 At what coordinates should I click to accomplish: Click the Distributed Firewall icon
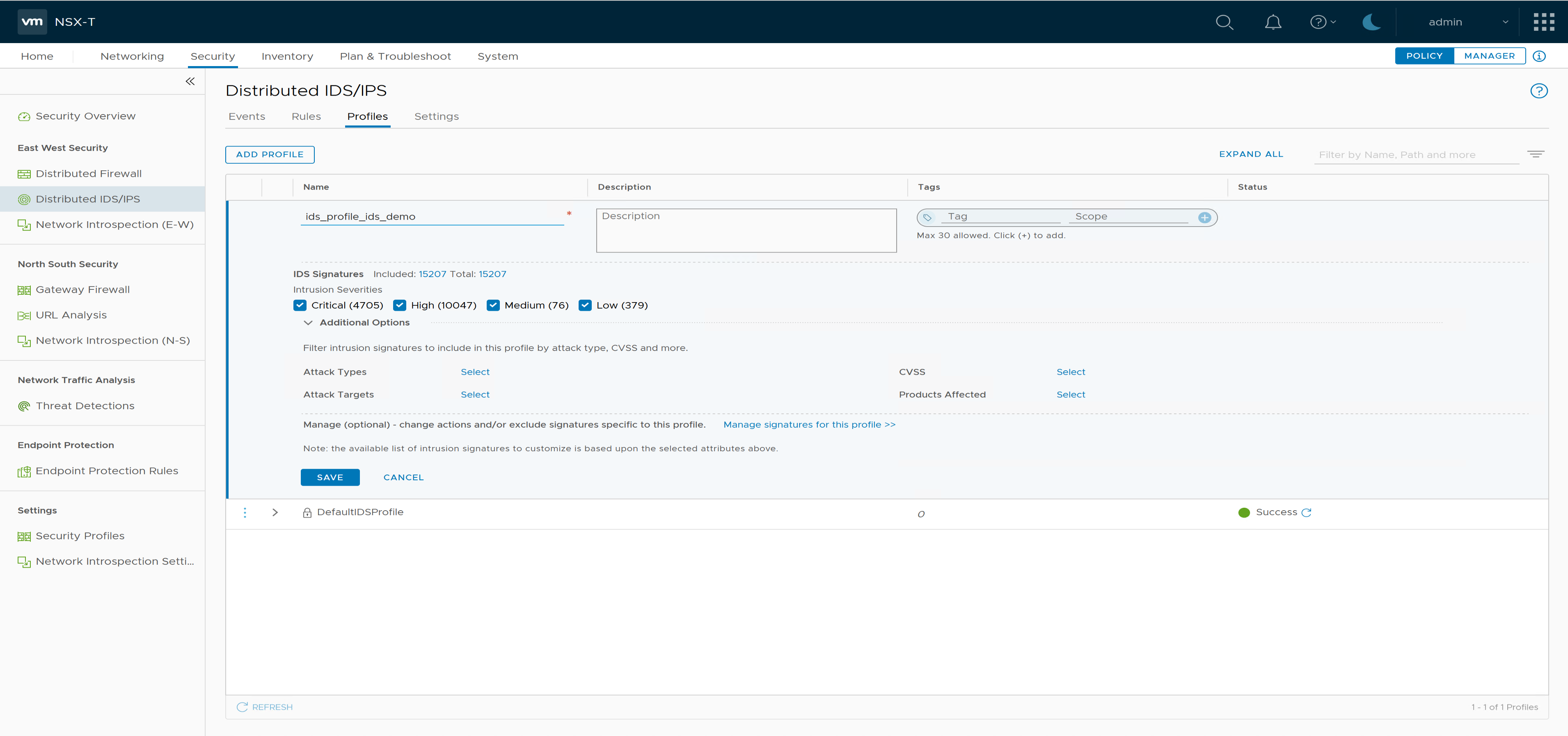[x=24, y=174]
